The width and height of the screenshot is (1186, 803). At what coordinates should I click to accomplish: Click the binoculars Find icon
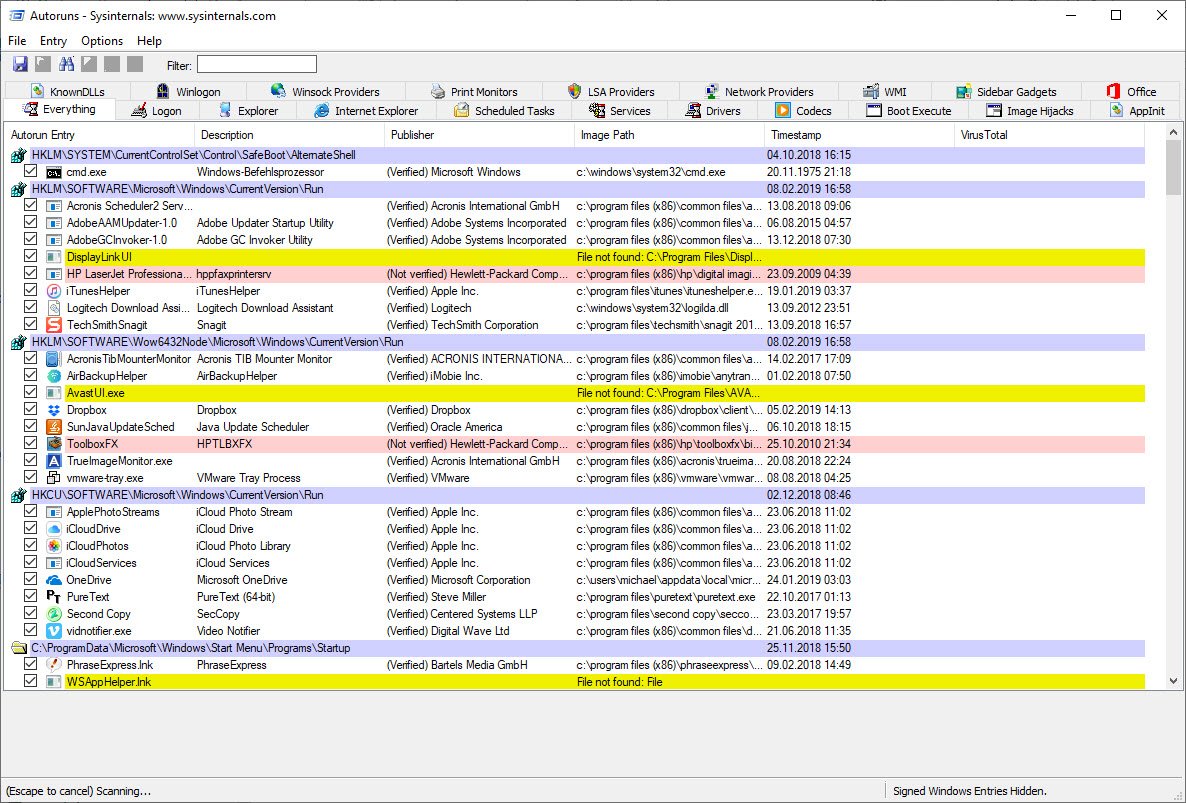[67, 65]
